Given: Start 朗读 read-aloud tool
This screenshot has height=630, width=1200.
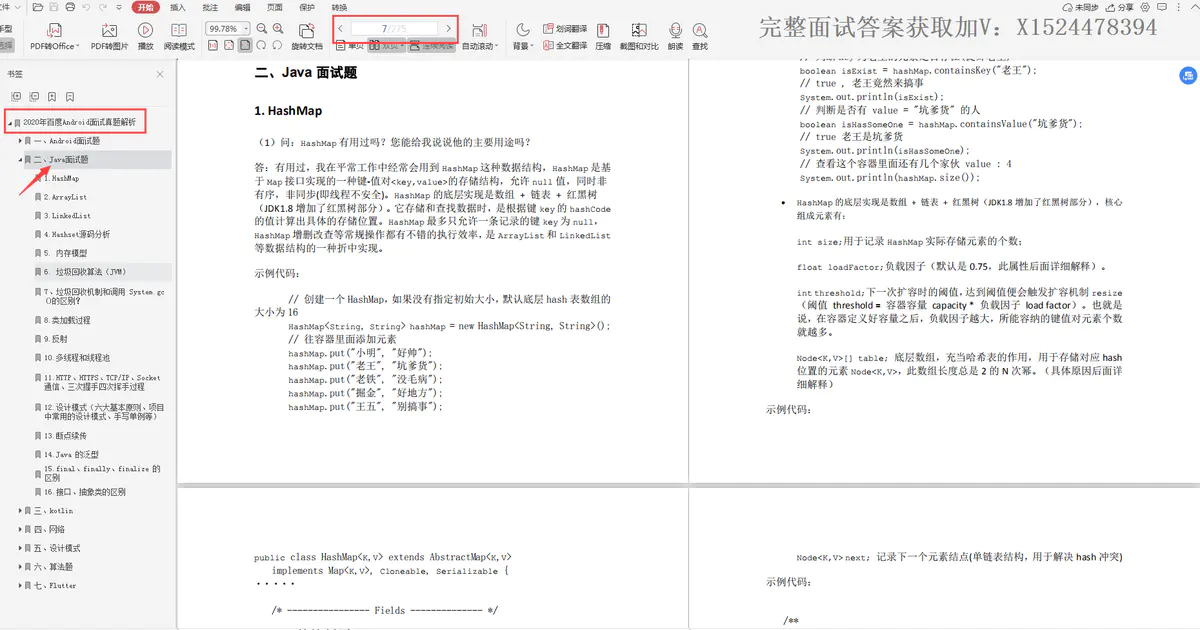Looking at the screenshot, I should [676, 37].
